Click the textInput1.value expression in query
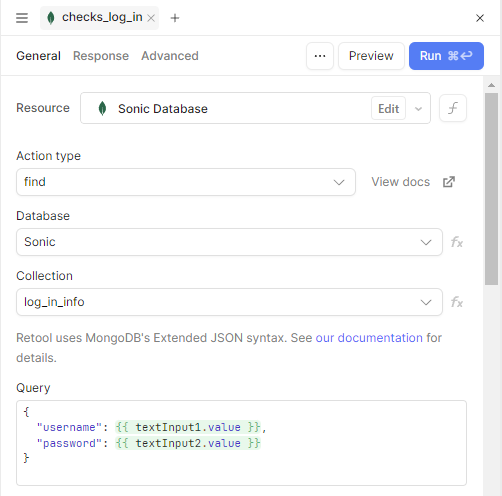The height and width of the screenshot is (496, 502). [x=188, y=427]
